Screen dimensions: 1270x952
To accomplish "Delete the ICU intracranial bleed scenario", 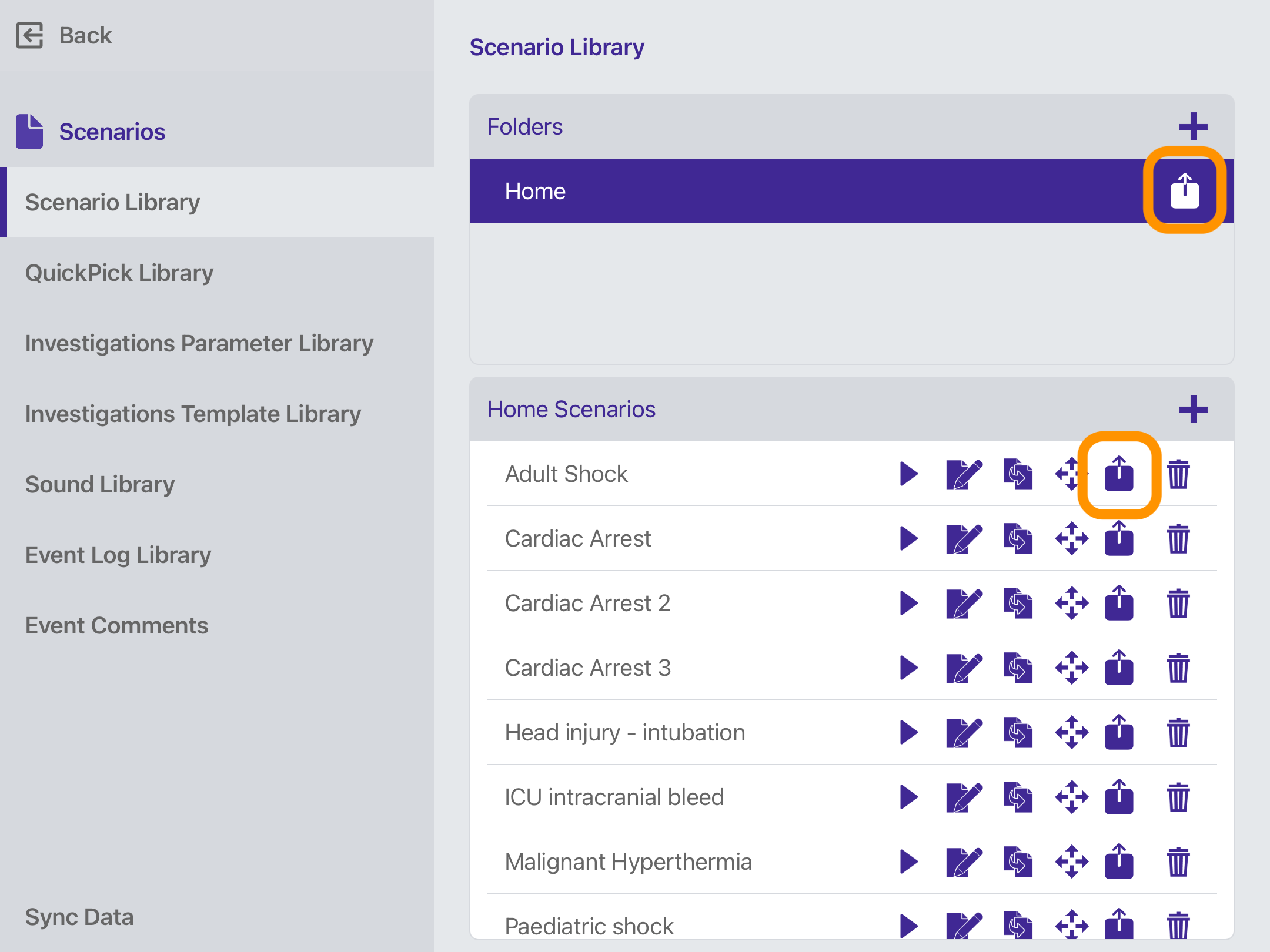I will tap(1178, 797).
